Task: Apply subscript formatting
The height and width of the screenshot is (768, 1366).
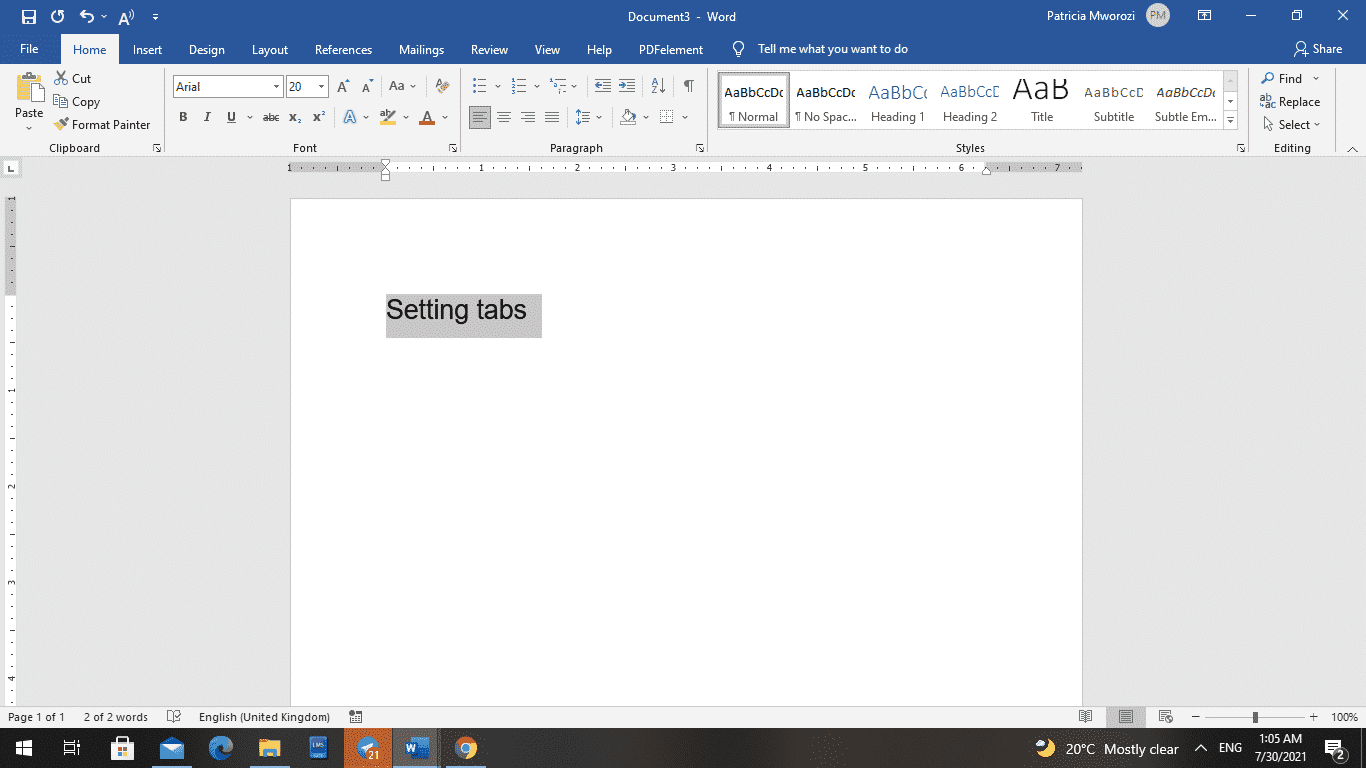Action: 295,117
